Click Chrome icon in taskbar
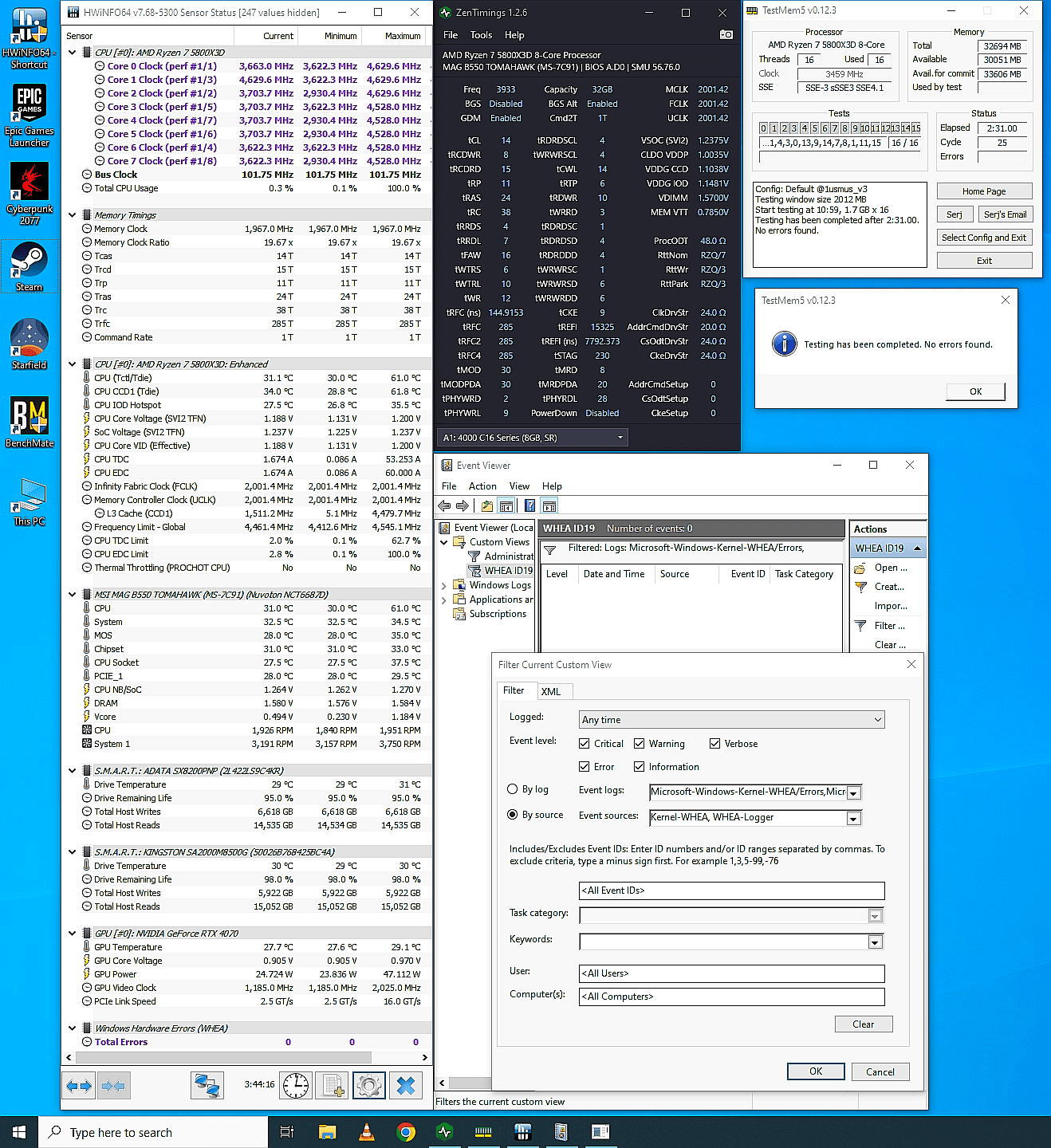Image resolution: width=1051 pixels, height=1148 pixels. [406, 1132]
